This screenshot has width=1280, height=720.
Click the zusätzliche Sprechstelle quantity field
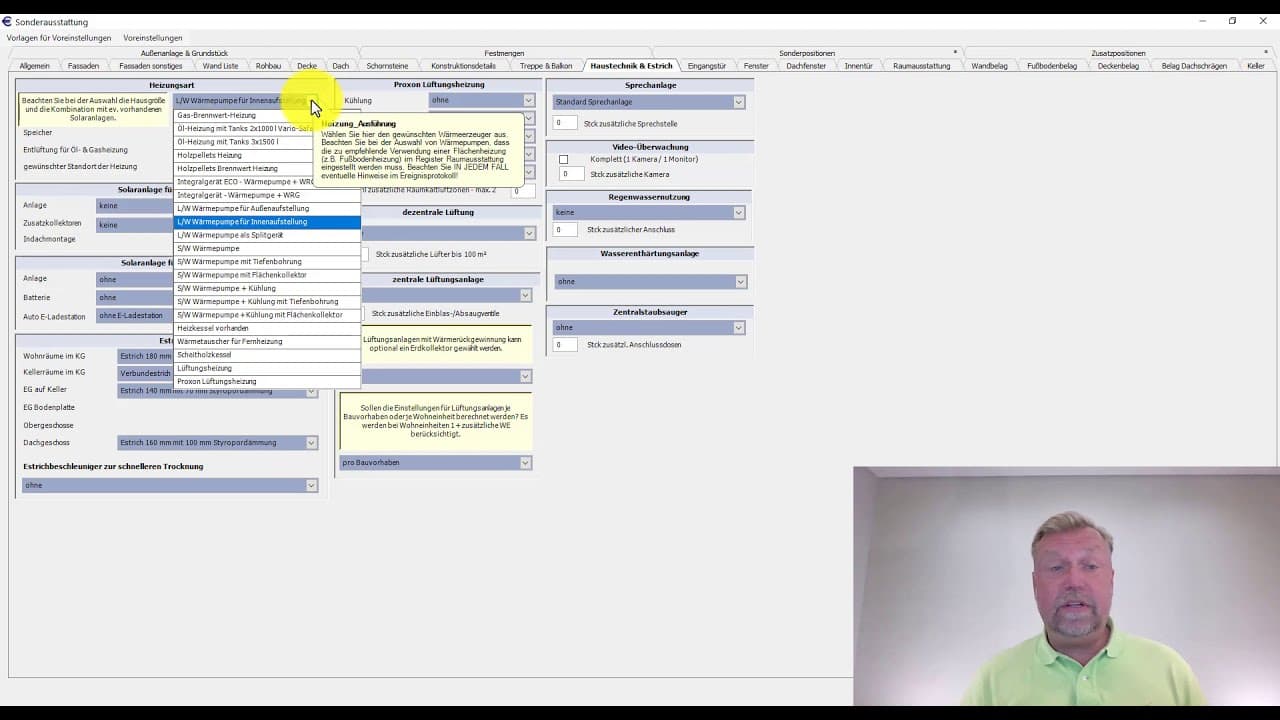tap(565, 123)
